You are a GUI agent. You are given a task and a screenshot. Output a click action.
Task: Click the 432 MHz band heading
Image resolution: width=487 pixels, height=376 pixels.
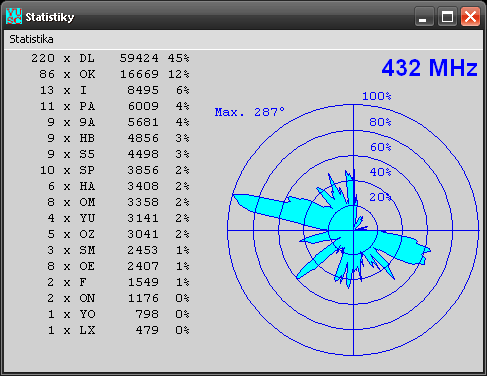click(429, 68)
